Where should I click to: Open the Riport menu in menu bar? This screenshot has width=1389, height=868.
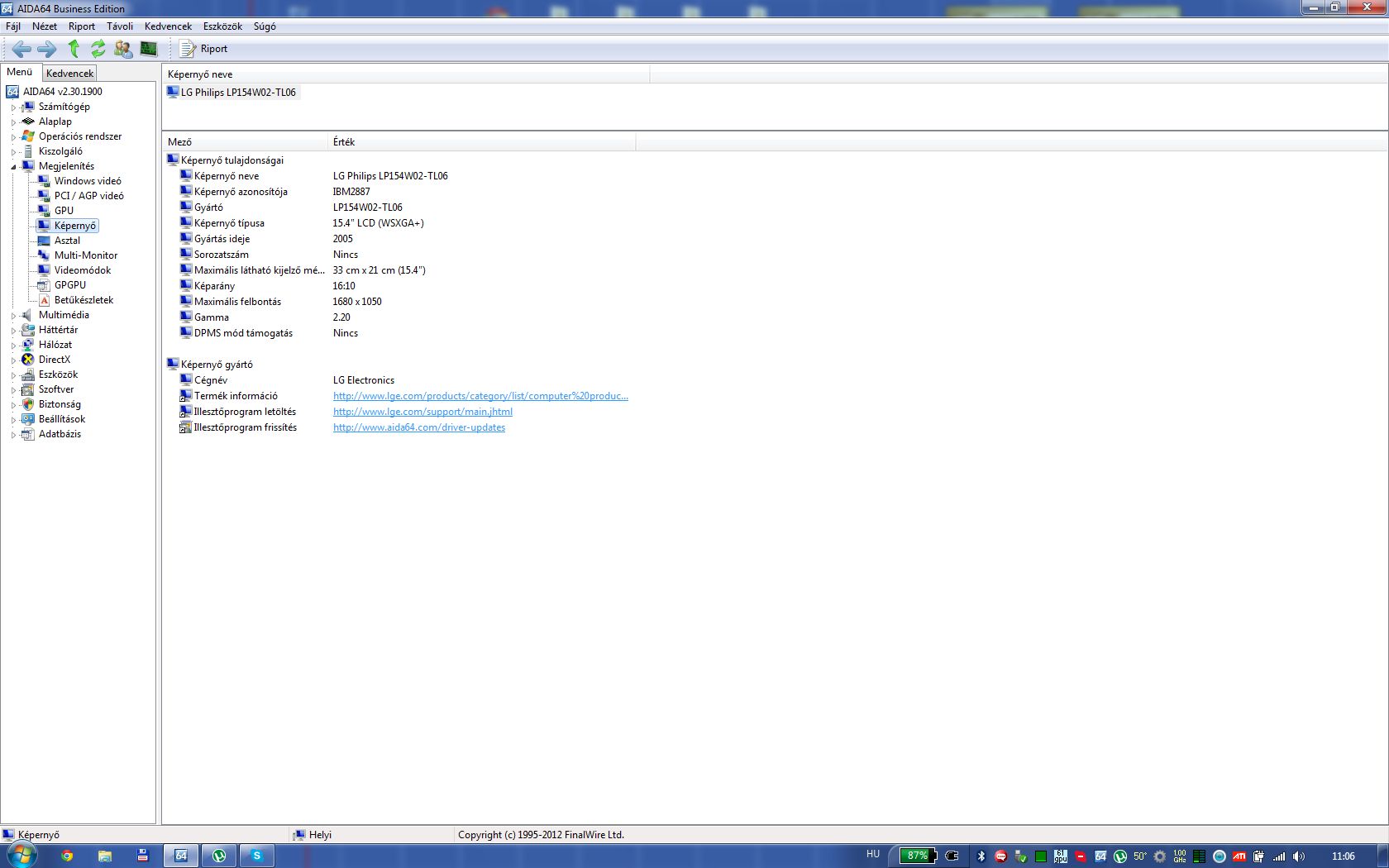[x=82, y=26]
